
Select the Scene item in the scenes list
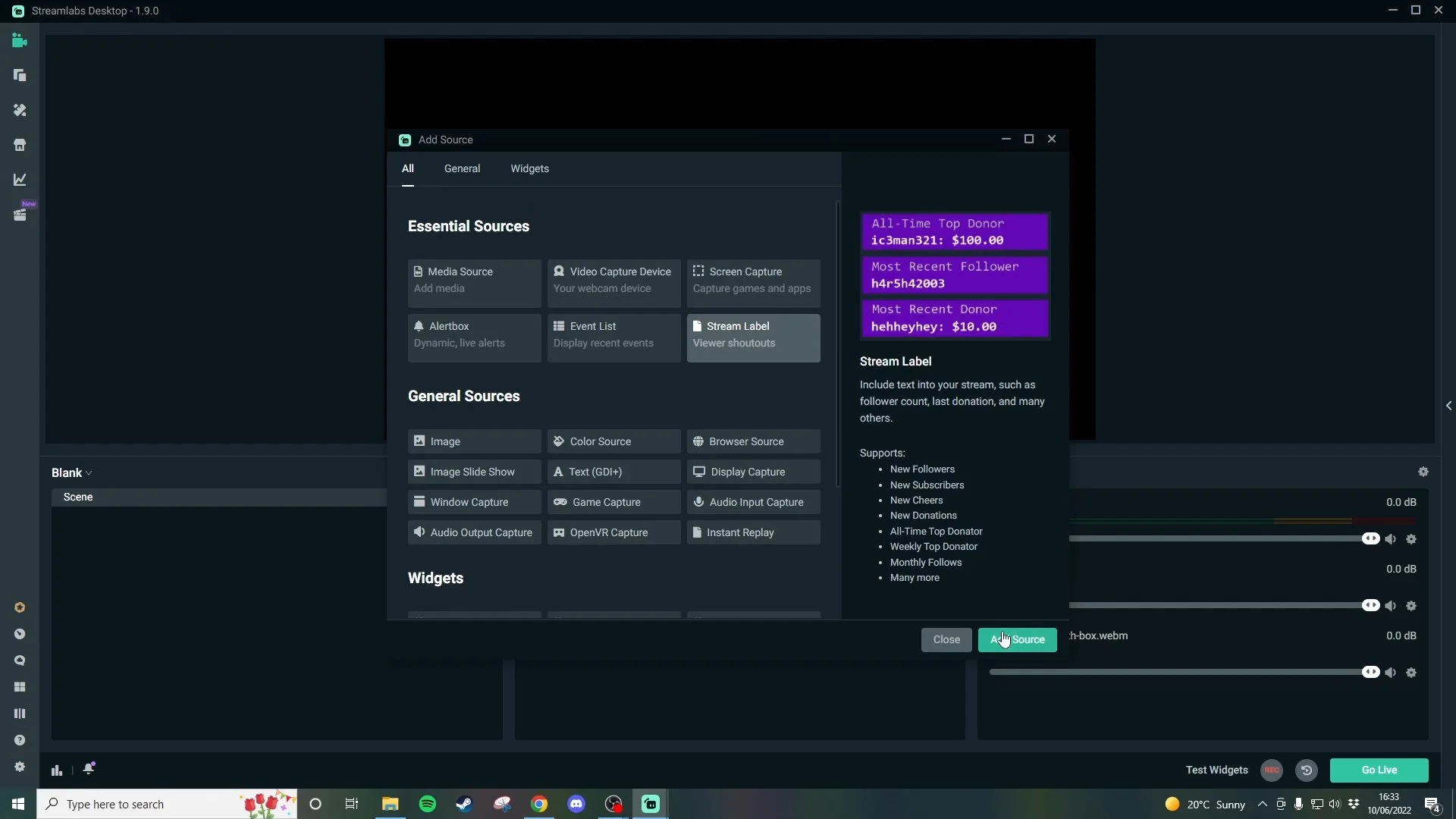(x=218, y=497)
